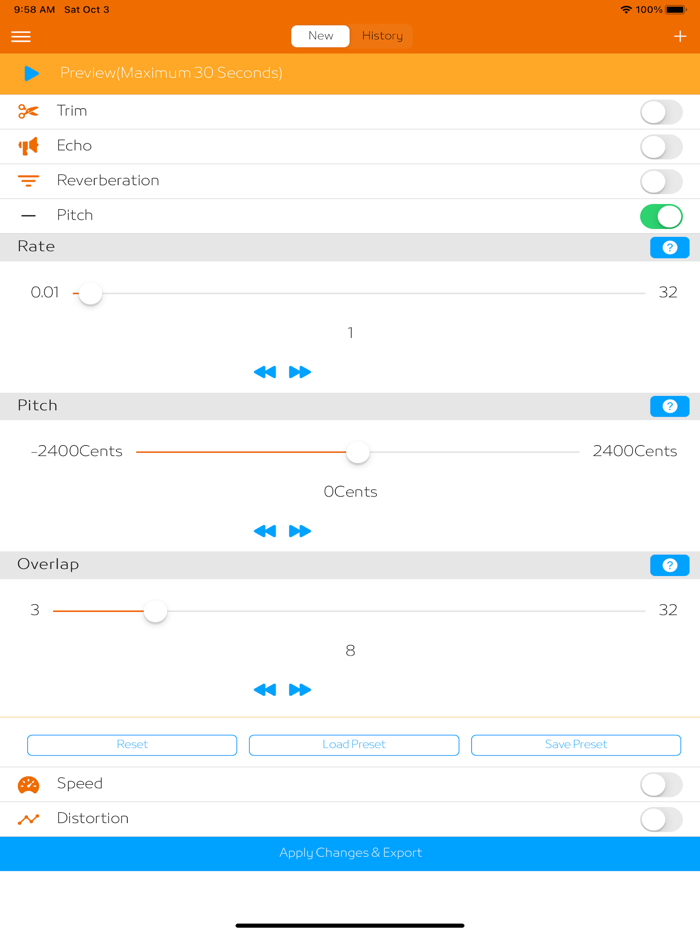Viewport: 700px width, 934px height.
Task: Select the New tab
Action: click(x=320, y=35)
